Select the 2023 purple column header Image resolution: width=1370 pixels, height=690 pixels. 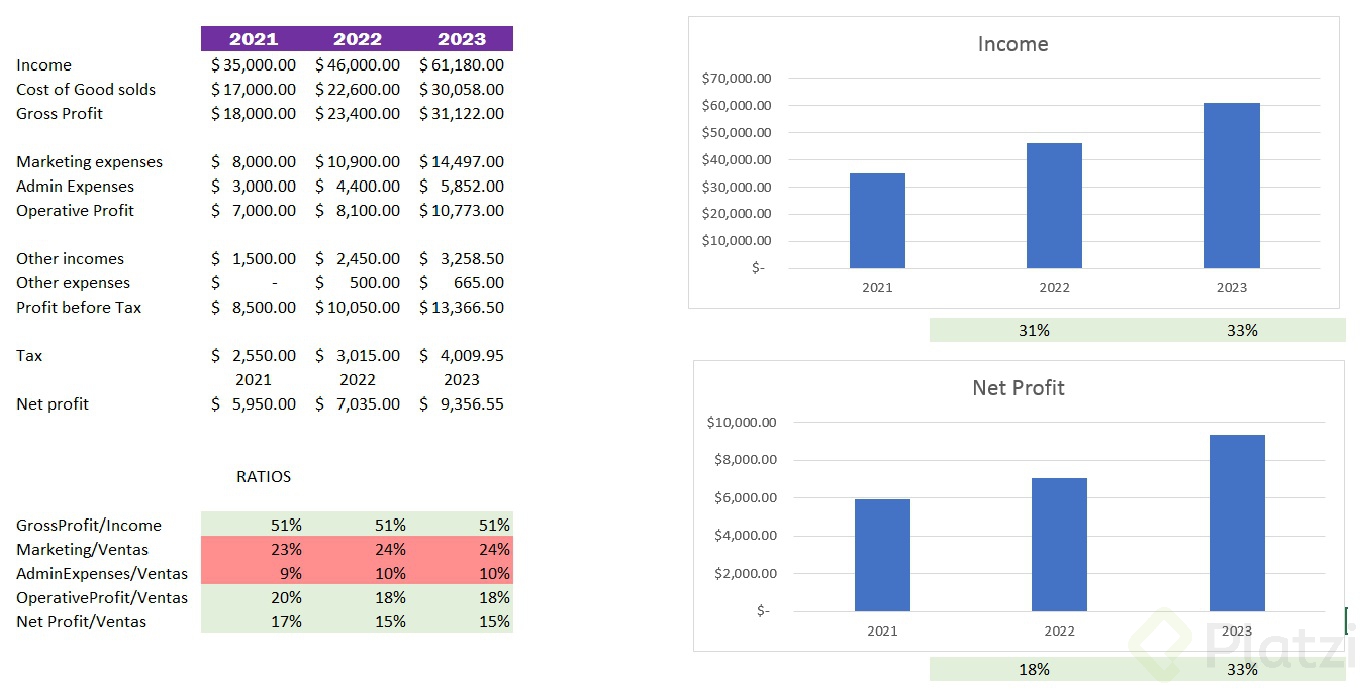[x=461, y=39]
